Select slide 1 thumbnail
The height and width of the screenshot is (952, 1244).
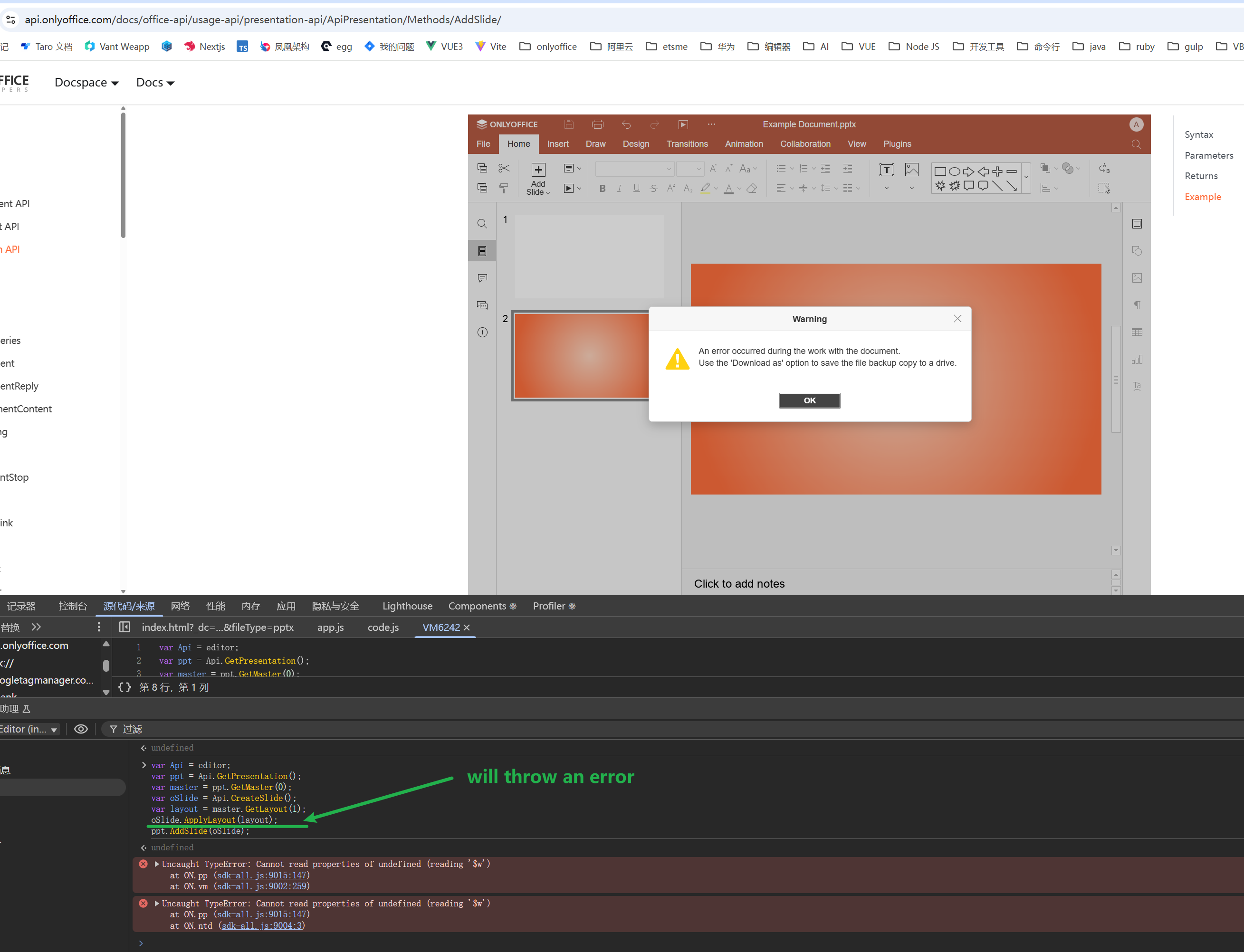click(x=589, y=256)
